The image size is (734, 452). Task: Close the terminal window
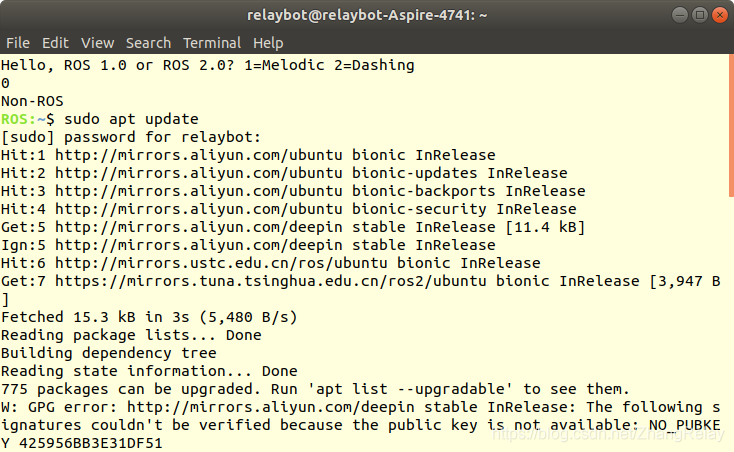point(719,15)
